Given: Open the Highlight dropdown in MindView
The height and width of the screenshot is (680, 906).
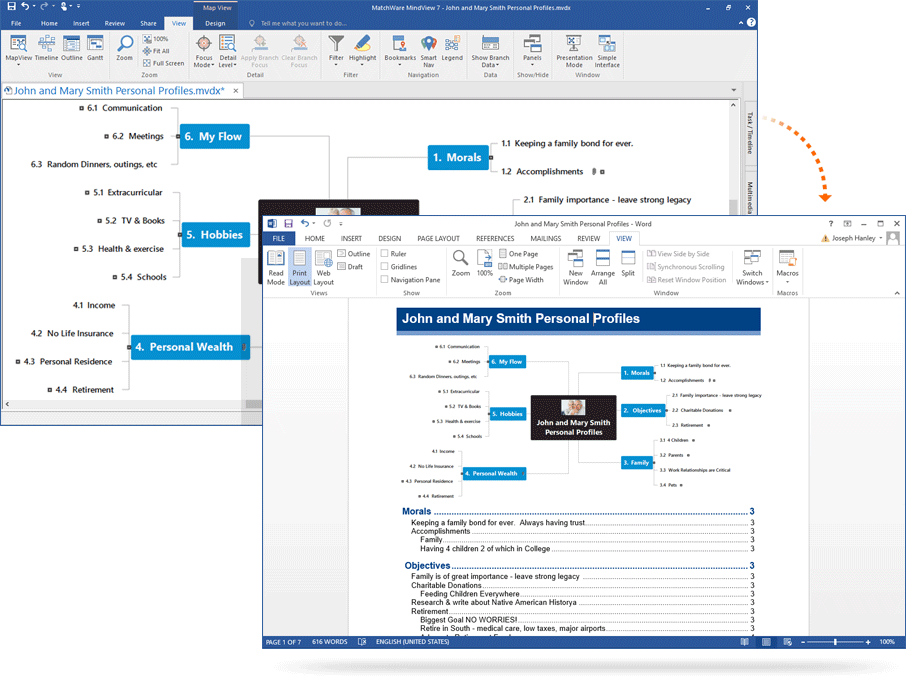Looking at the screenshot, I should click(x=362, y=50).
